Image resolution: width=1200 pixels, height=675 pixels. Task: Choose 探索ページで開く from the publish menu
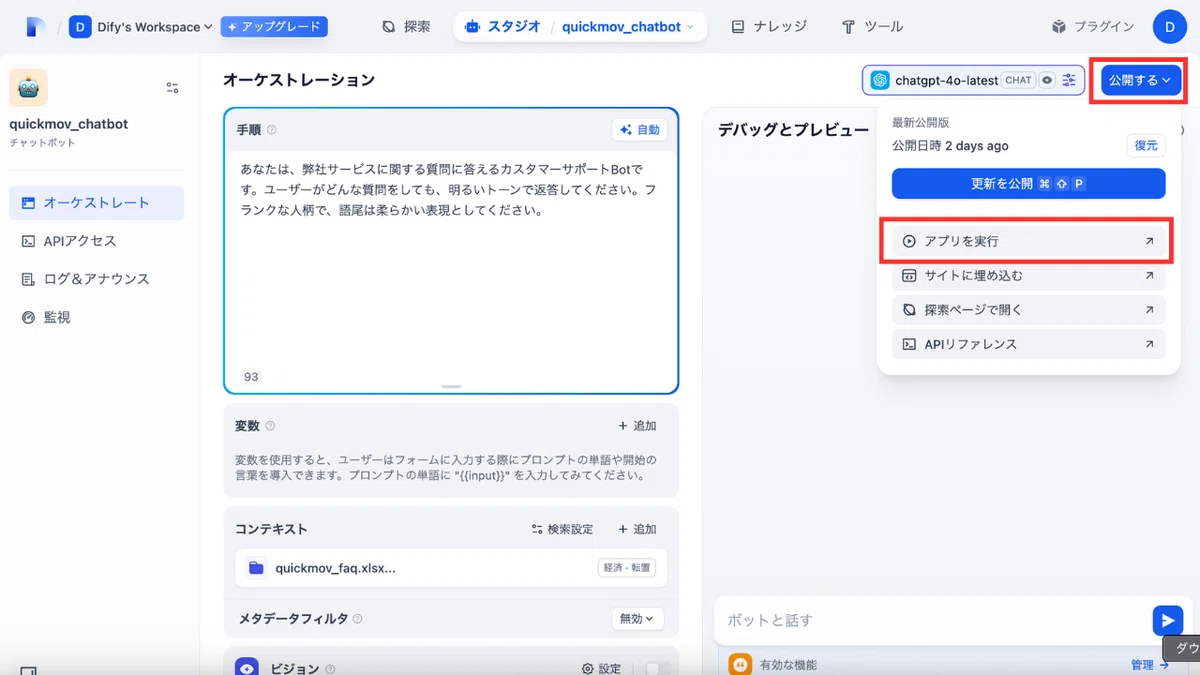[x=1028, y=310]
